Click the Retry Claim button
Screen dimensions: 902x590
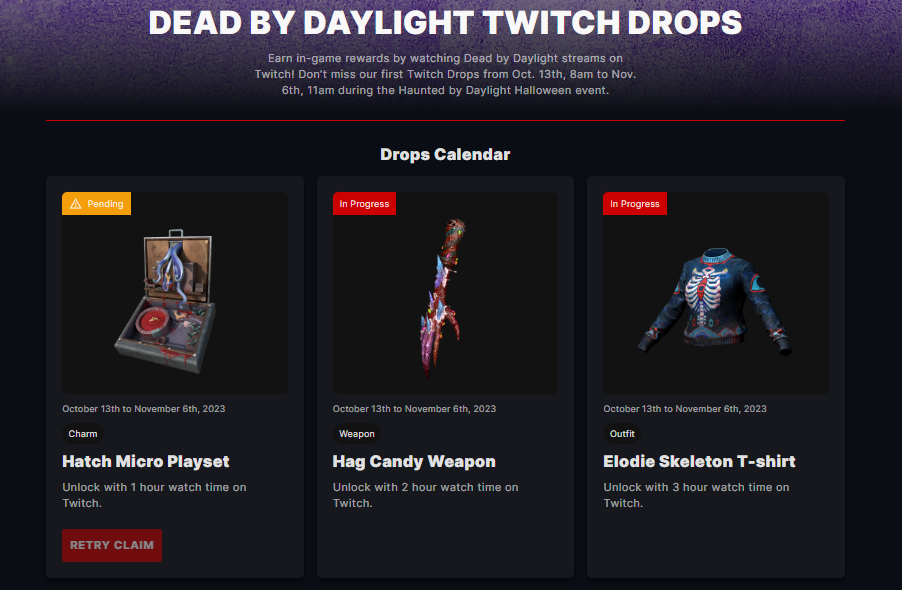coord(112,545)
